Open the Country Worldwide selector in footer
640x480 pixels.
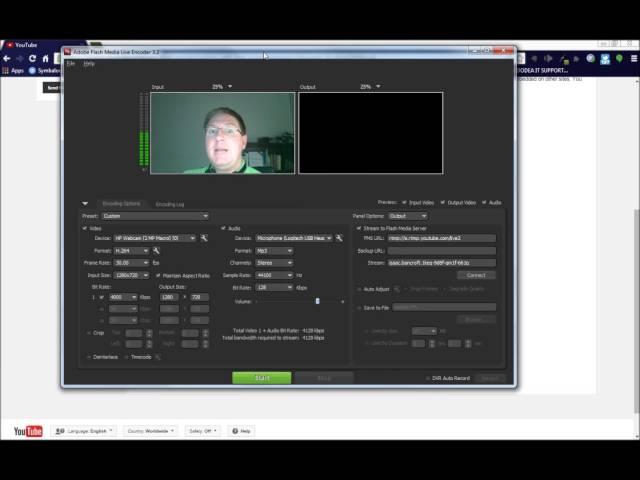(x=151, y=431)
